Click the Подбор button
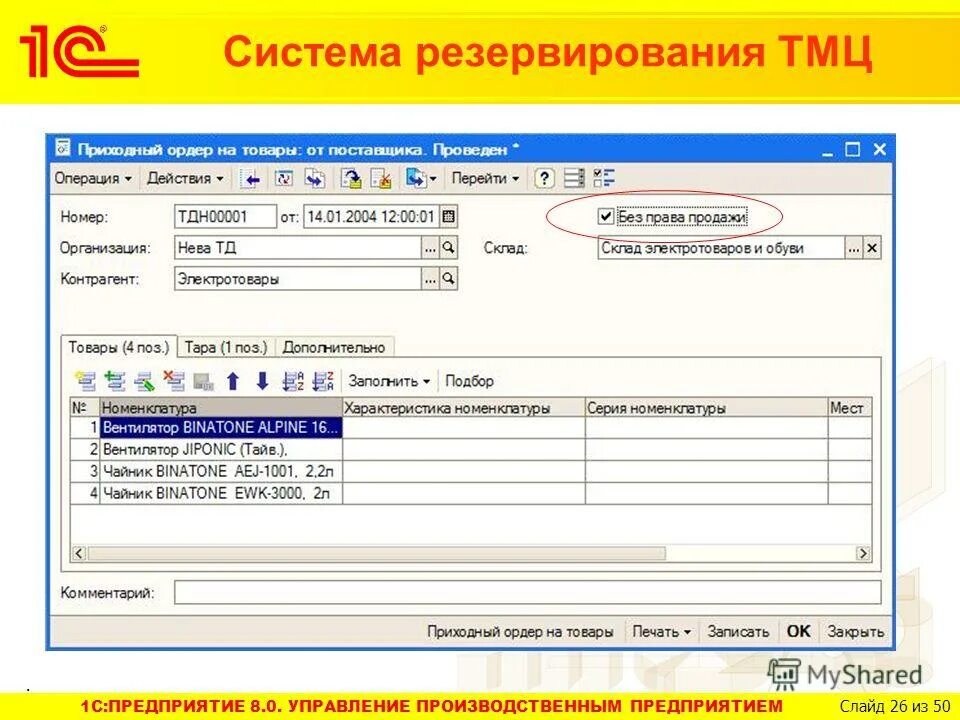This screenshot has width=960, height=720. [x=469, y=381]
